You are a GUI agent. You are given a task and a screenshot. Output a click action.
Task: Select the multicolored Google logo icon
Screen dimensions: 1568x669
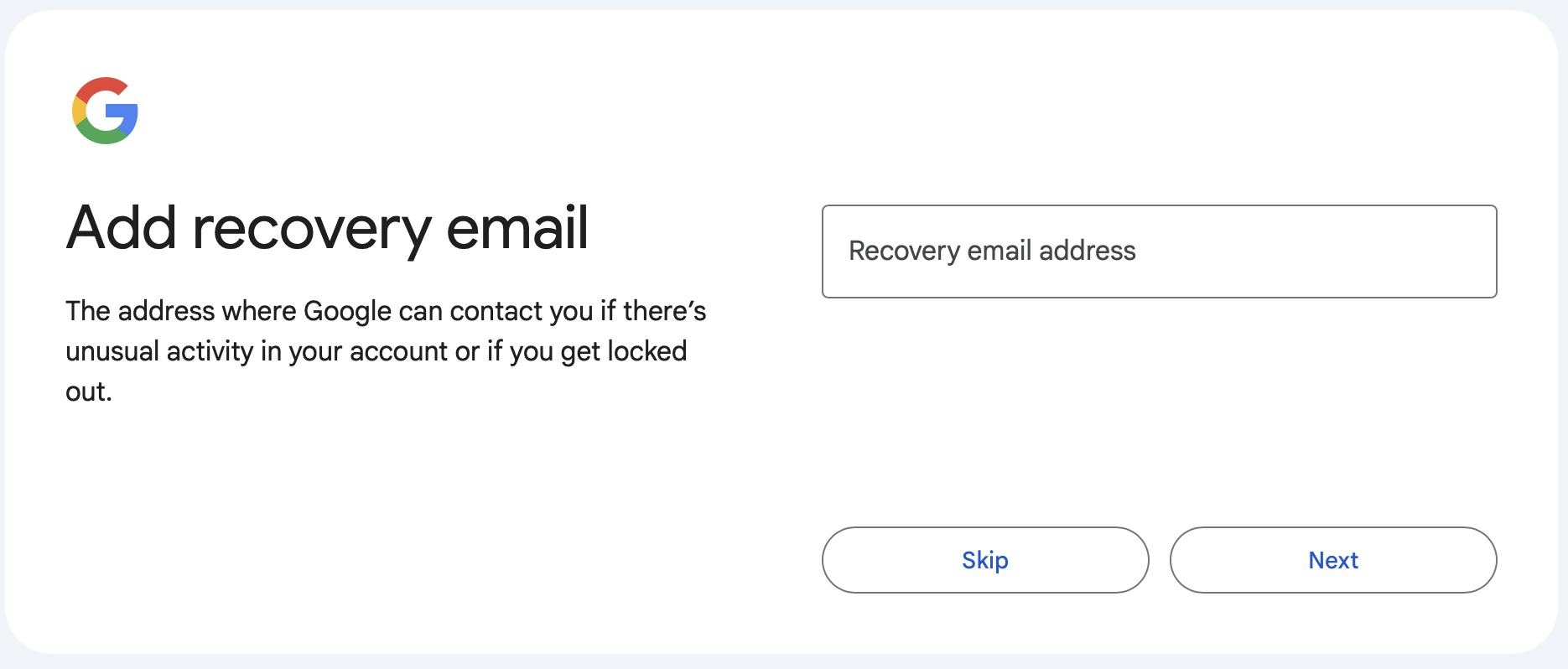coord(105,111)
